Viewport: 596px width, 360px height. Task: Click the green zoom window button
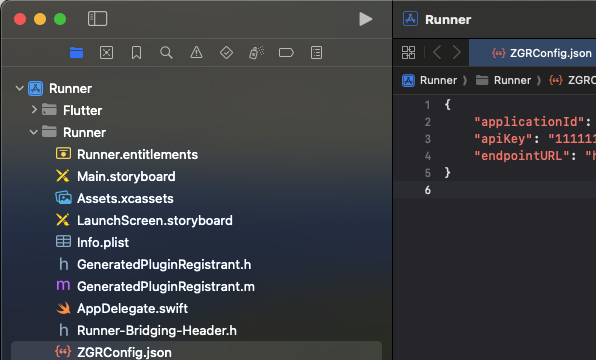(x=60, y=19)
